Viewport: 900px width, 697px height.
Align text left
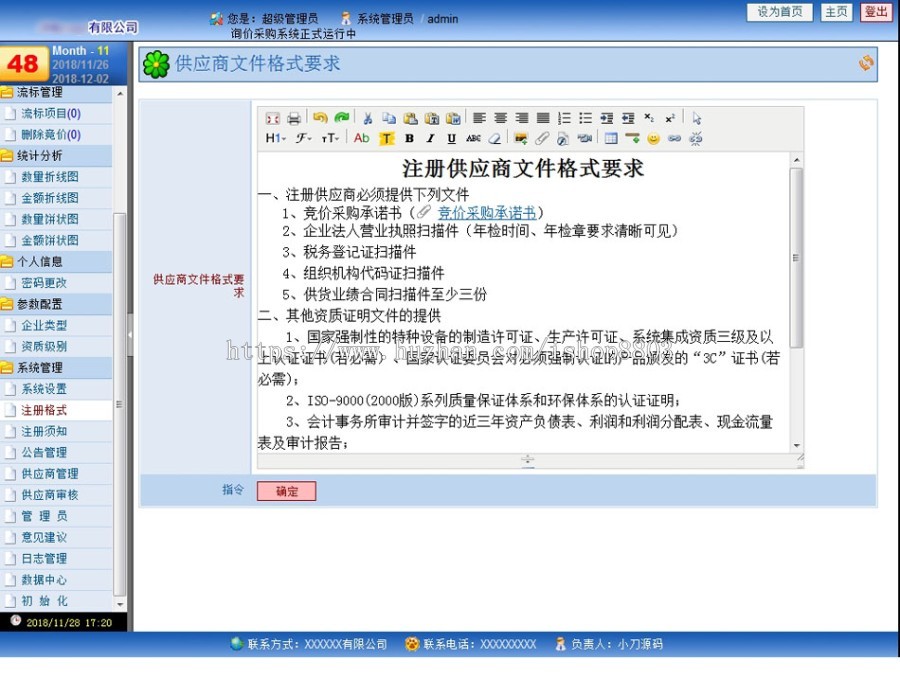479,118
